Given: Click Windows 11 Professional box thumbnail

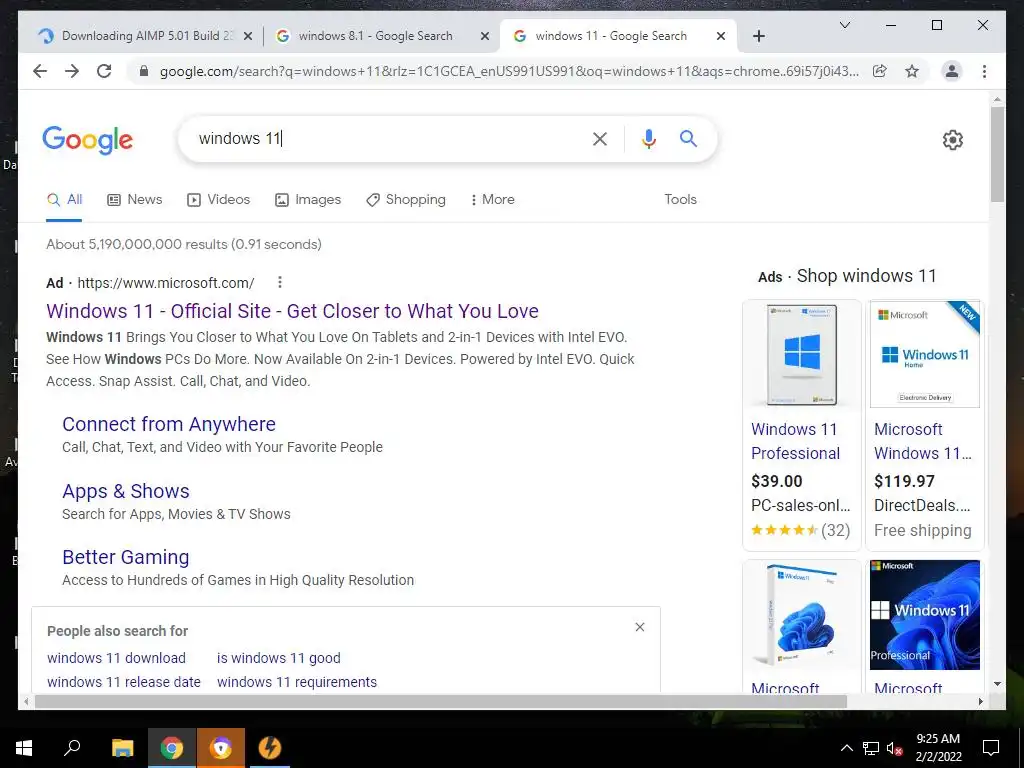Looking at the screenshot, I should coord(802,355).
